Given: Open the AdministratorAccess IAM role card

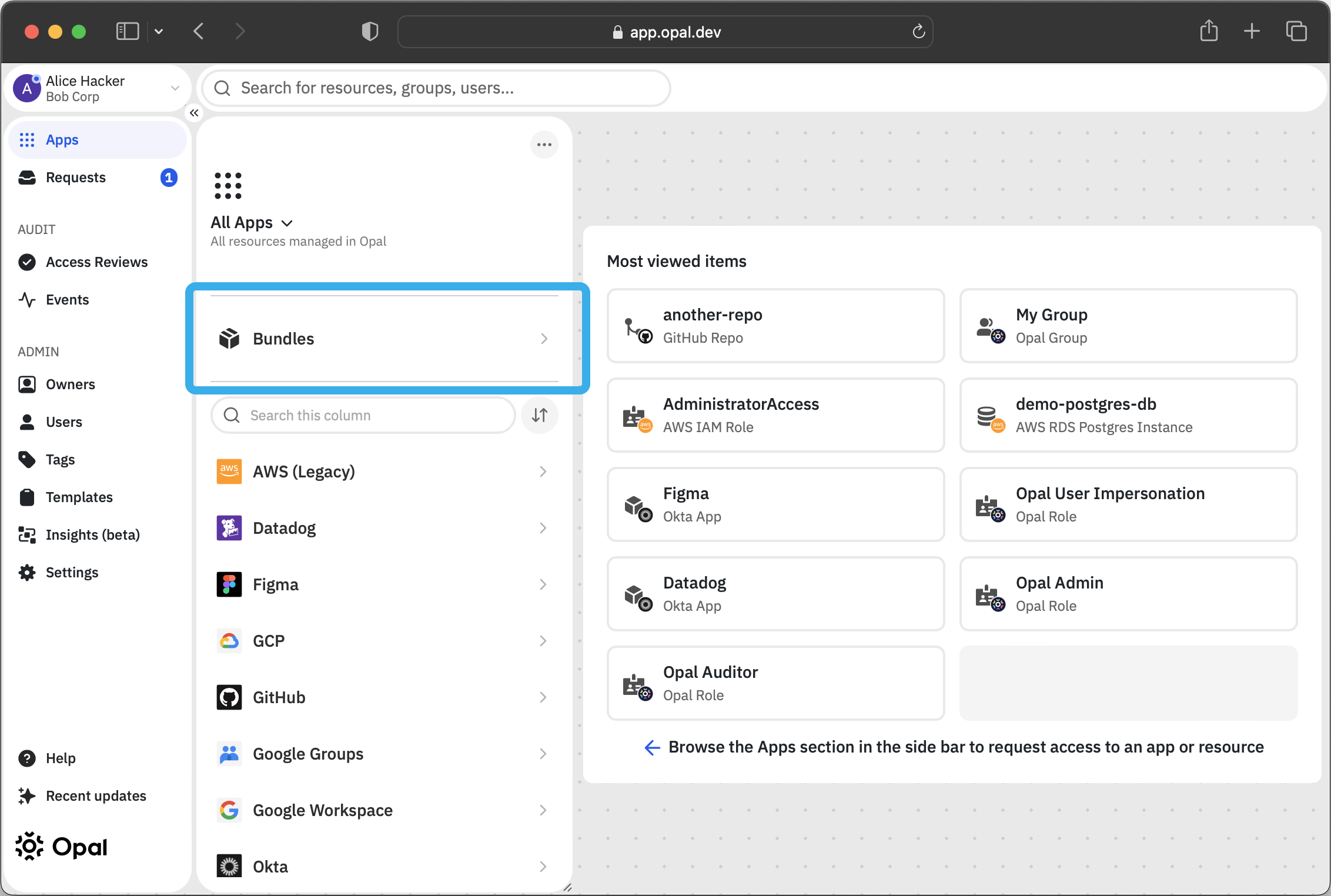Looking at the screenshot, I should [x=776, y=415].
